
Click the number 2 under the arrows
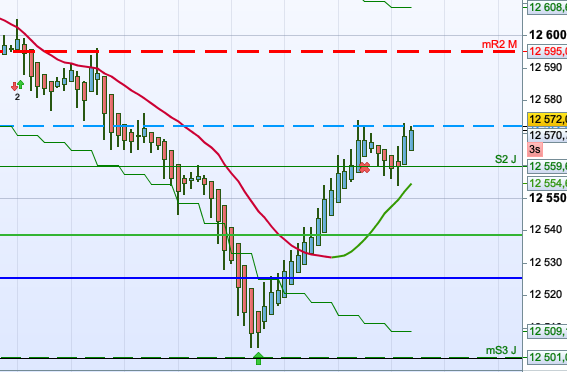point(17,97)
